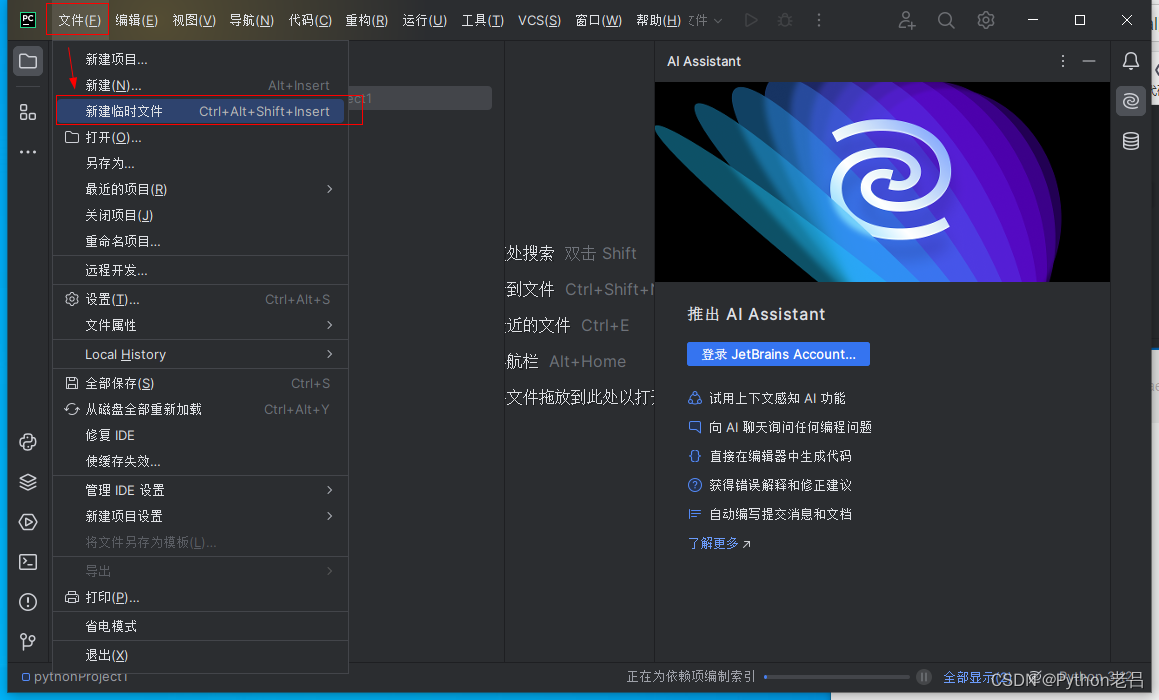Open the View menu in menu bar
The image size is (1159, 700).
pos(194,20)
